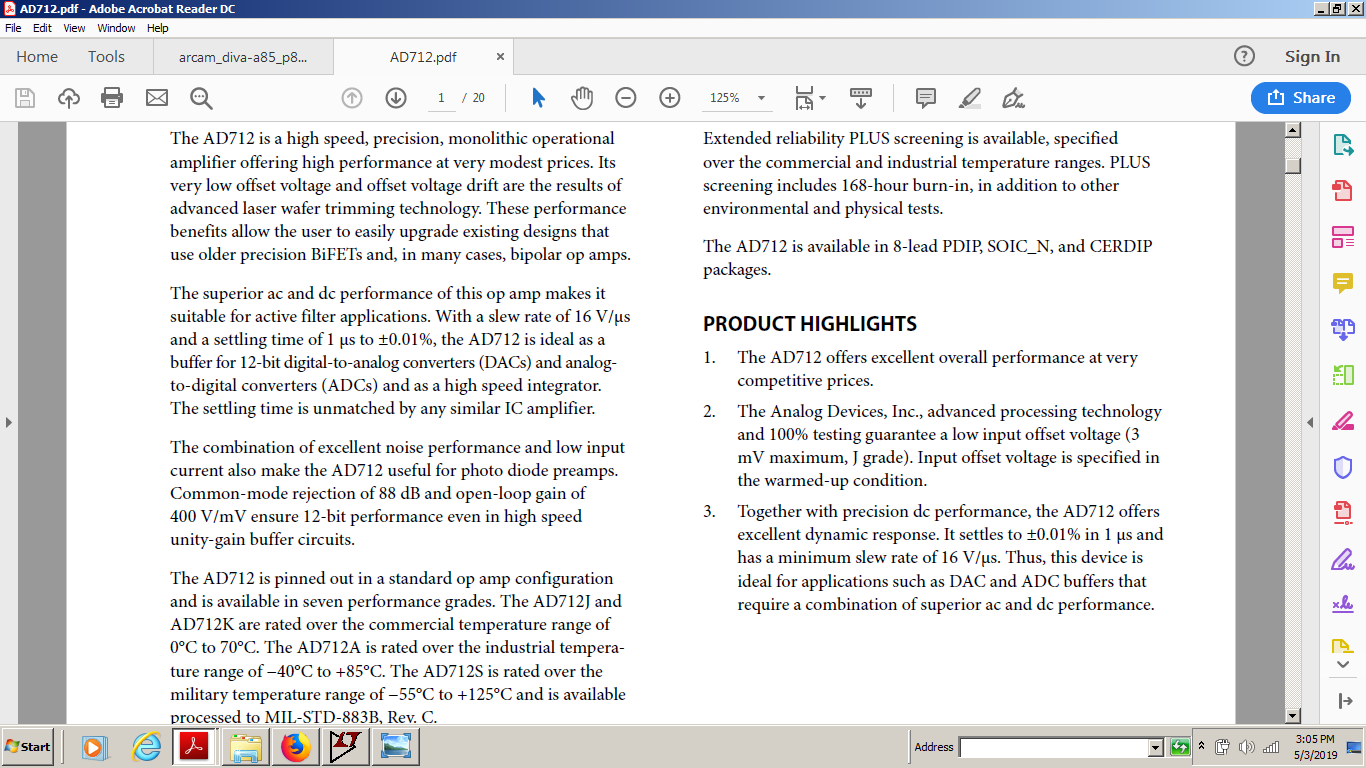Open the Sign document pen tool
1366x768 pixels.
1014,98
